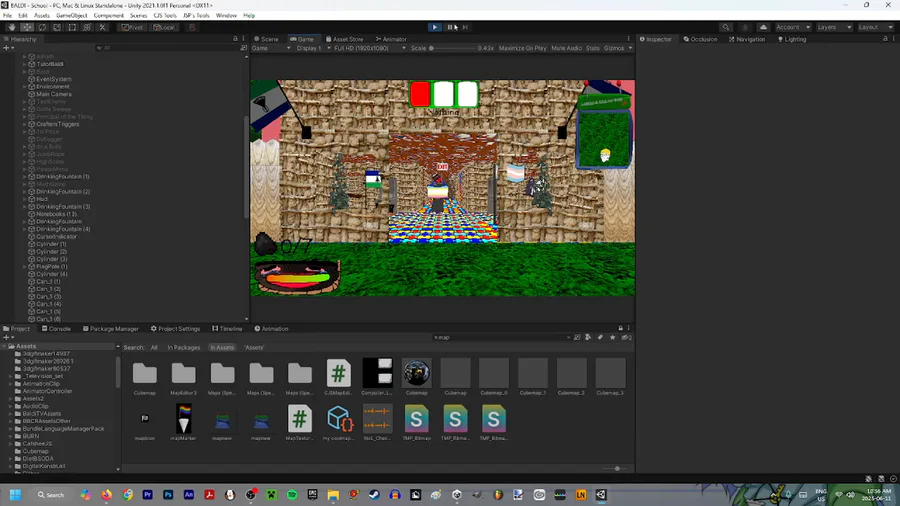900x506 pixels.
Task: Select the Hand tool in the toolbar
Action: click(11, 27)
